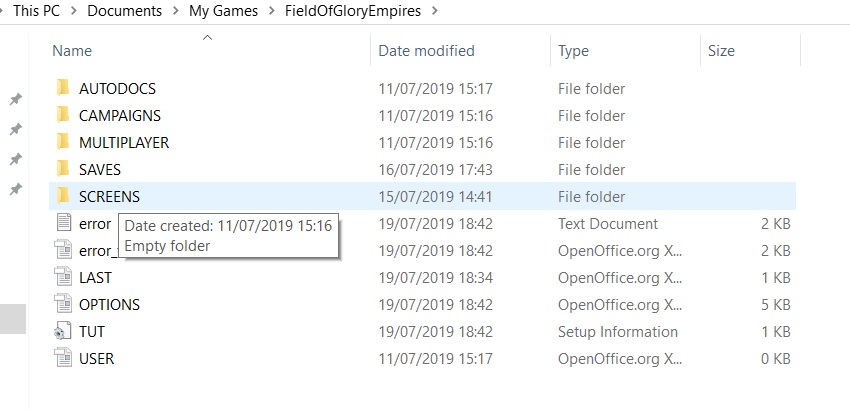Screen dimensions: 850x409
Task: Expand the chevron after FieldOfGloryEmpires in breadcrumb
Action: coord(435,11)
